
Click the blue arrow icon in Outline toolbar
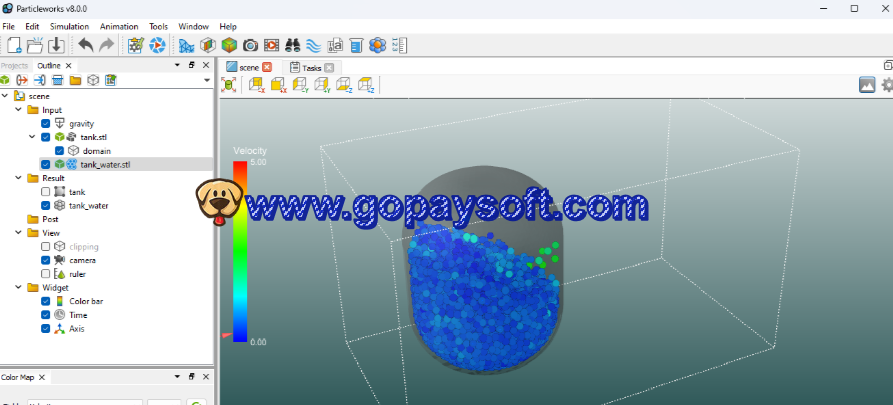(x=40, y=80)
